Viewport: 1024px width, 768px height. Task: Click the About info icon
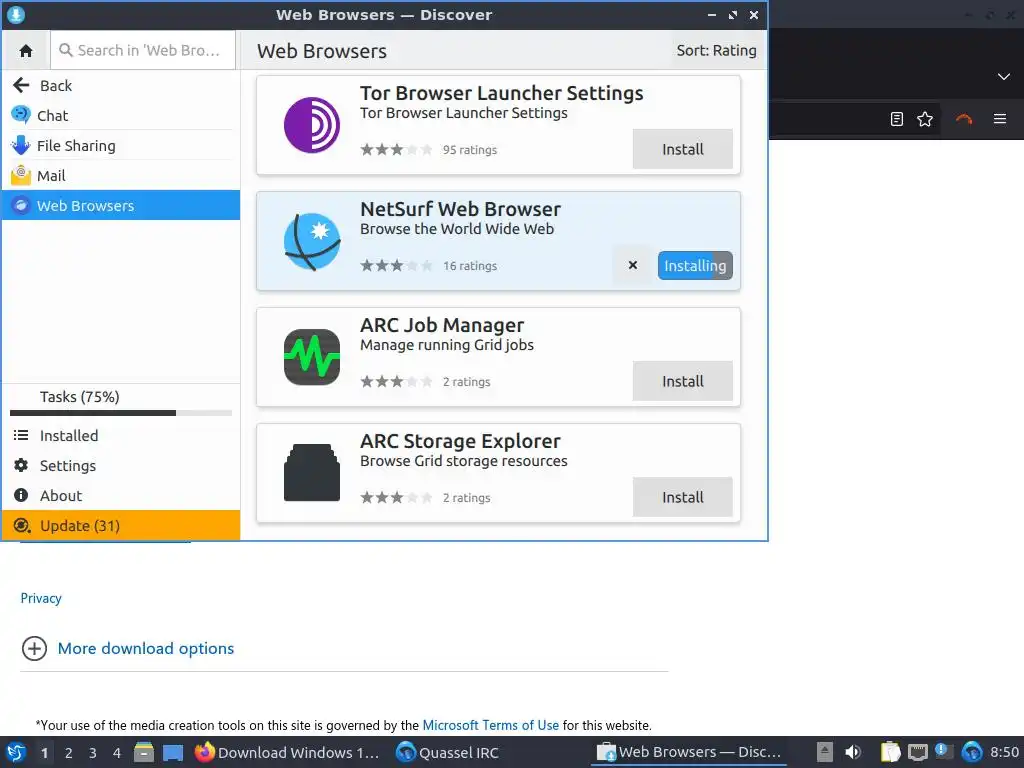point(21,495)
